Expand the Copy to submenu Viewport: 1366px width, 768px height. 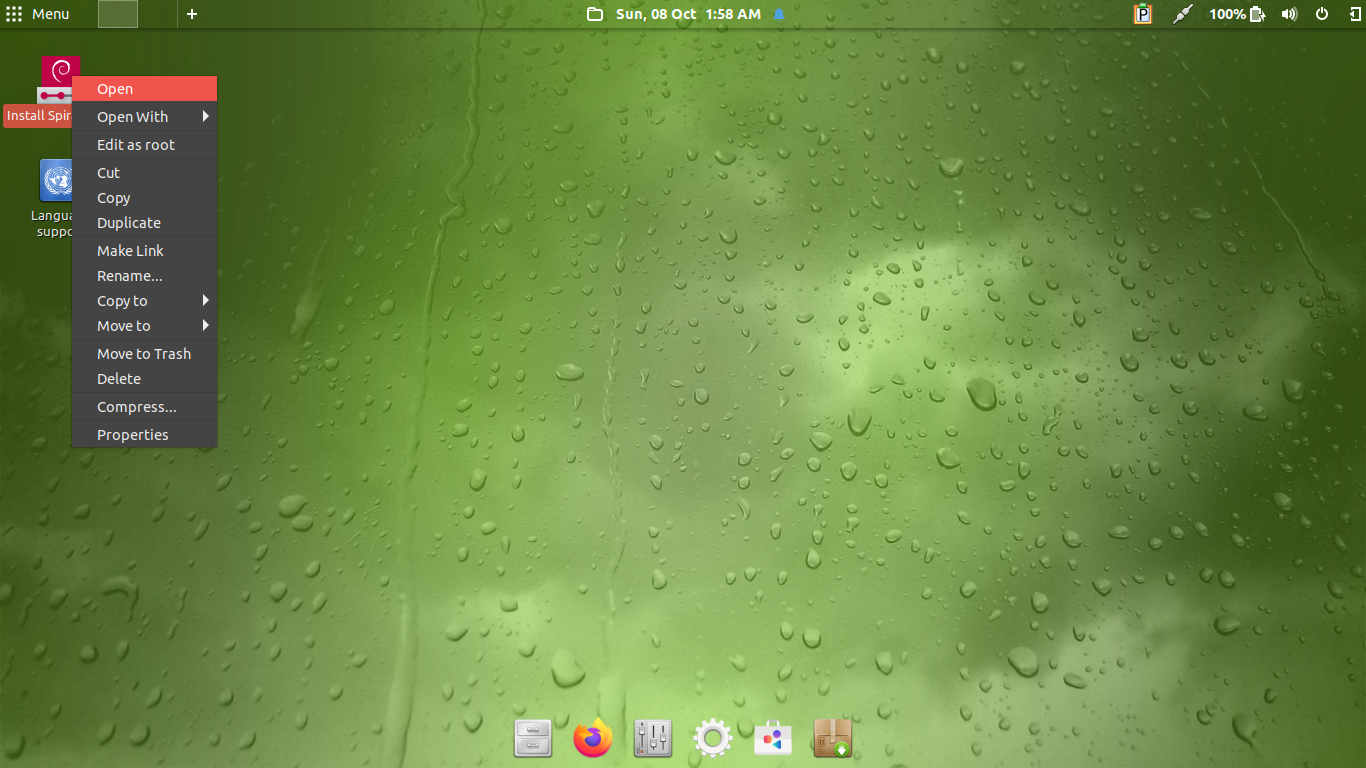(x=144, y=301)
